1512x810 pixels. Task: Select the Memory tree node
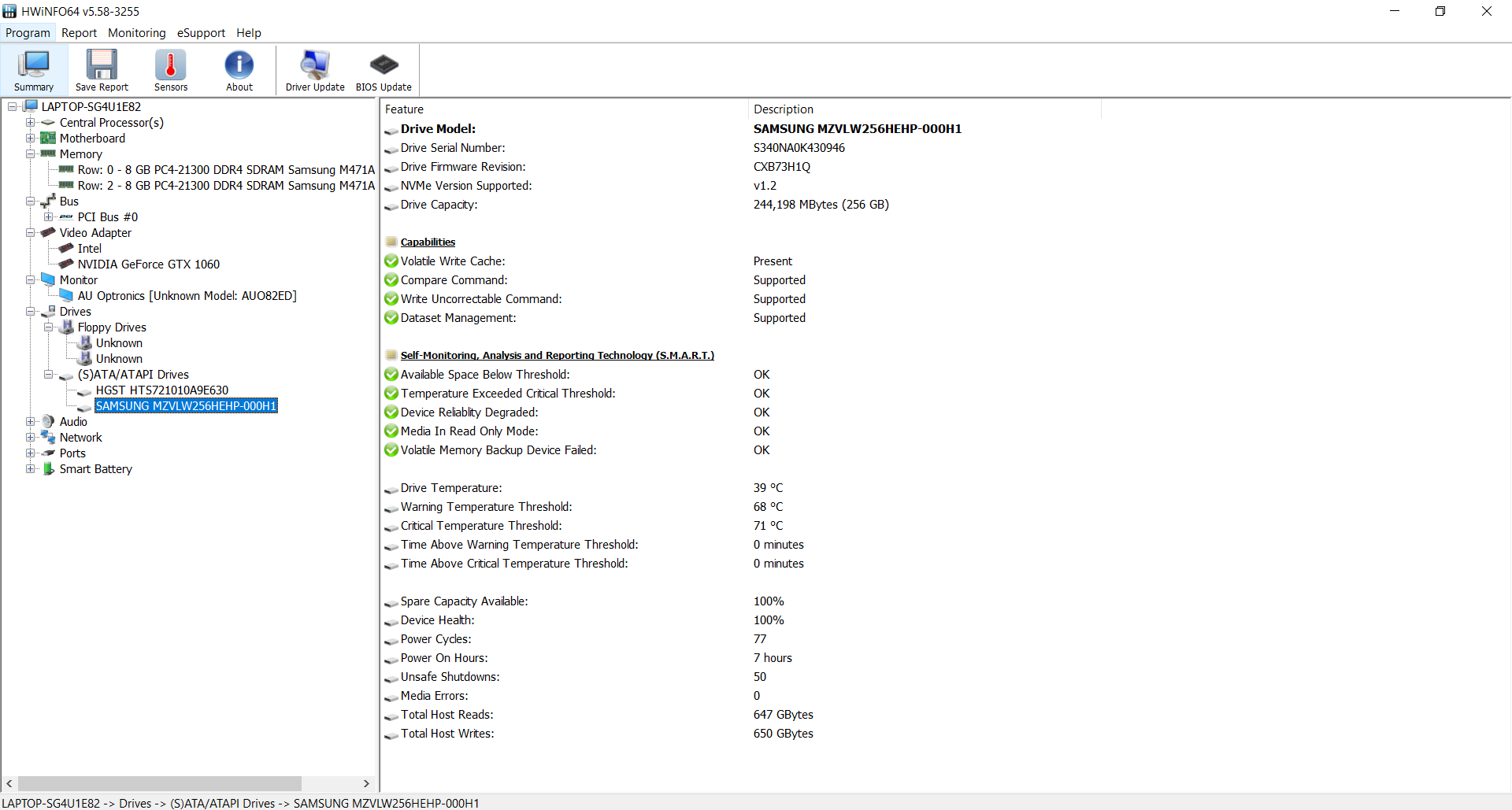coord(81,154)
